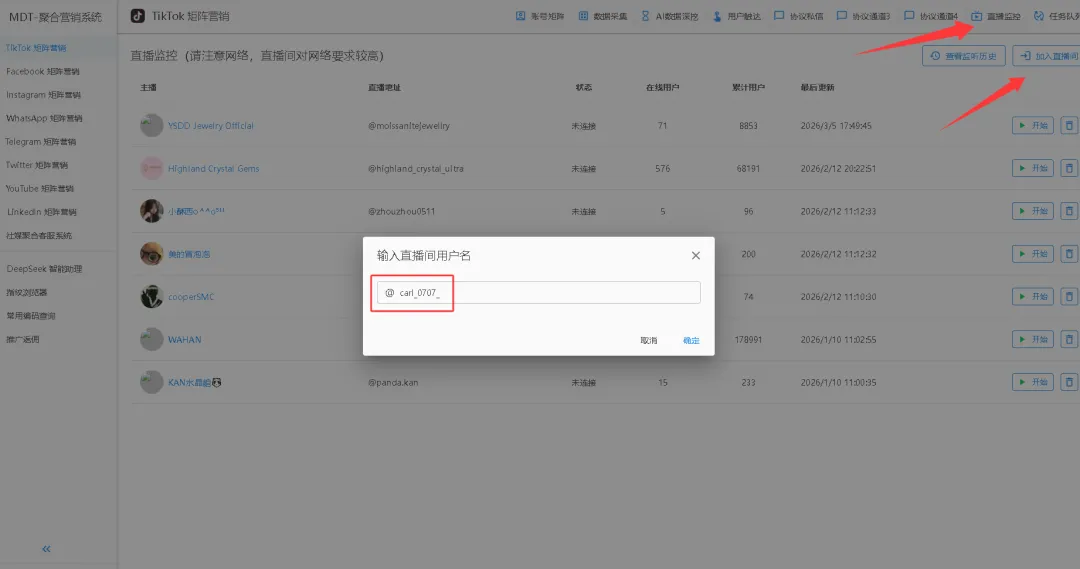Open 账号矩阵 in the top navigation
The width and height of the screenshot is (1080, 569).
pyautogui.click(x=540, y=16)
